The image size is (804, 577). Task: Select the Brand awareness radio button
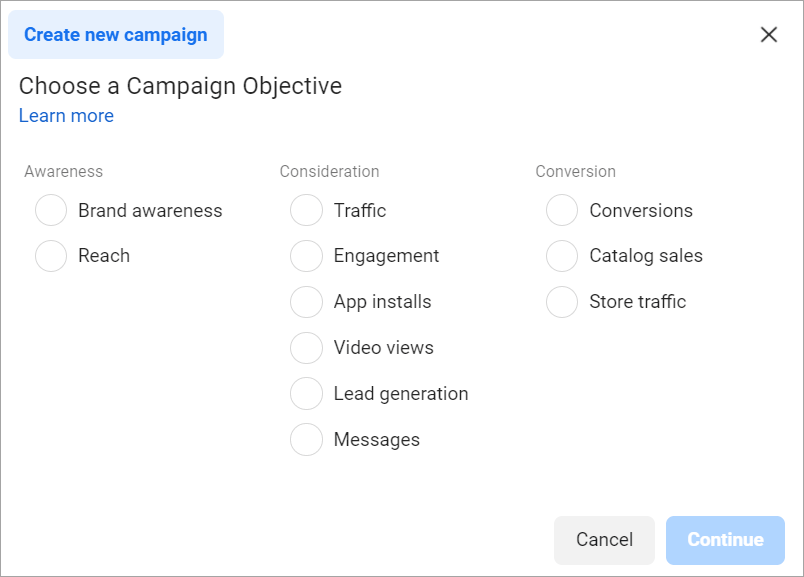pos(51,210)
